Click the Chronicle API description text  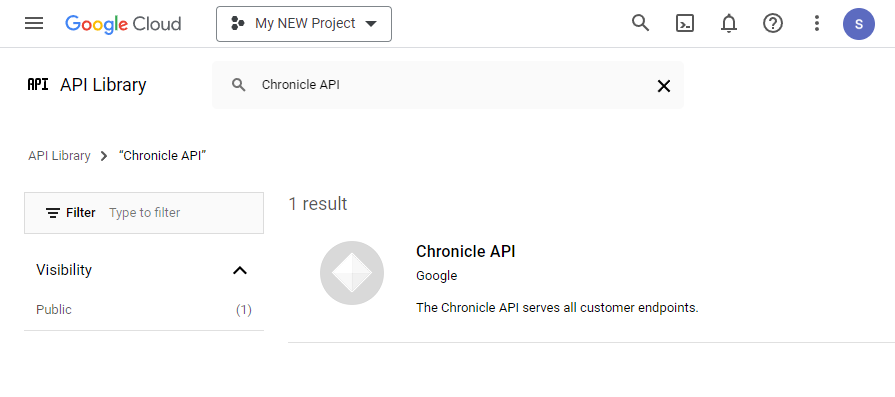(557, 308)
